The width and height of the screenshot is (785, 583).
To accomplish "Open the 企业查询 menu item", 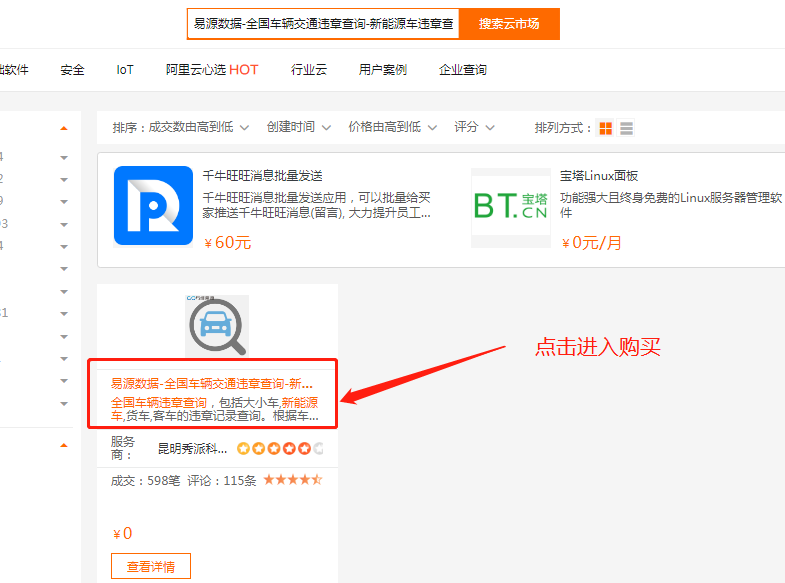I will [463, 70].
